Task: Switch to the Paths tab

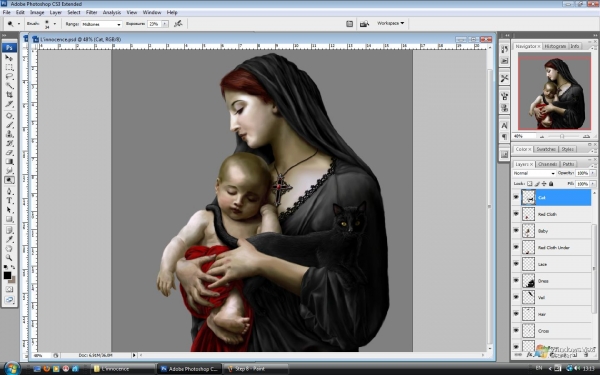Action: (x=568, y=164)
